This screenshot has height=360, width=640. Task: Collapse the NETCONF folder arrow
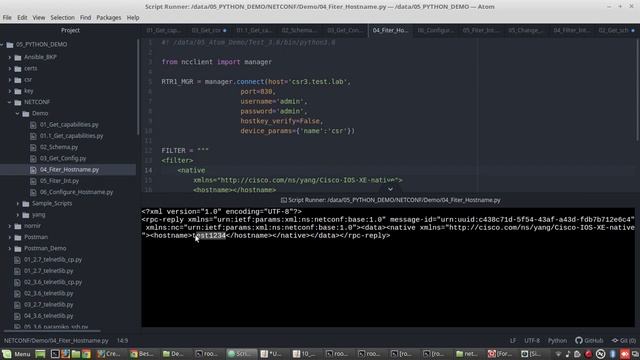(10, 102)
